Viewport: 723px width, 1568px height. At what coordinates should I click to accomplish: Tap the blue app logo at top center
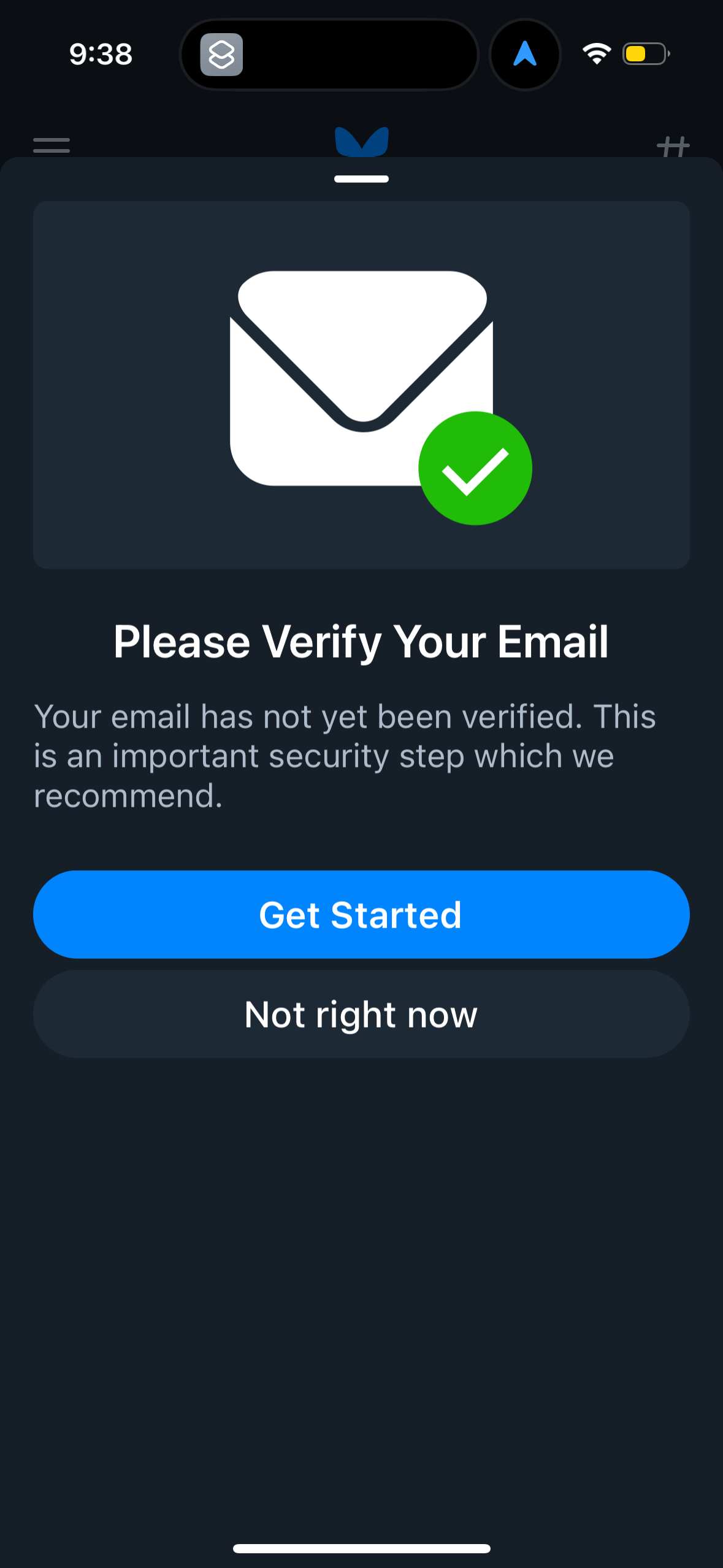(361, 142)
